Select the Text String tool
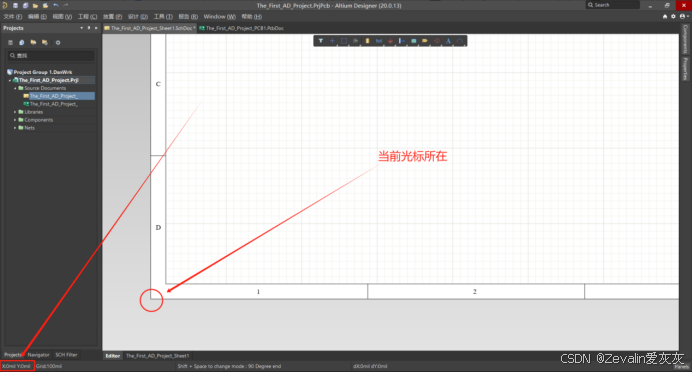The image size is (692, 373). pos(448,41)
